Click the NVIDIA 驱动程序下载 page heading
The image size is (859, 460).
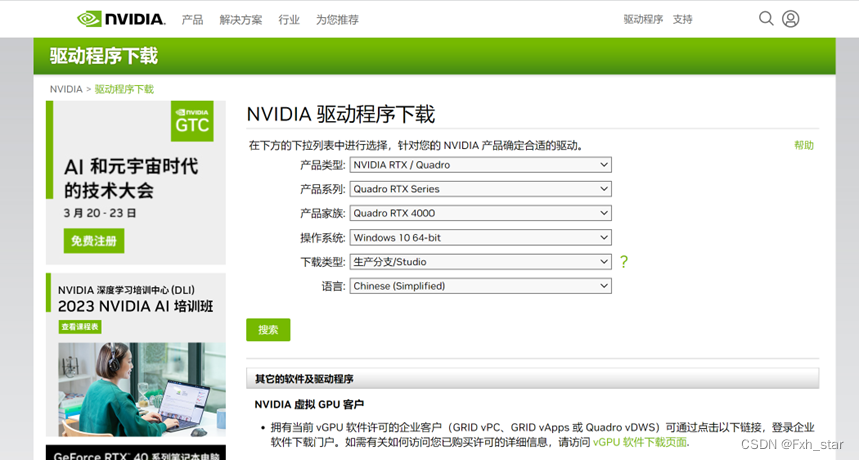coord(340,114)
